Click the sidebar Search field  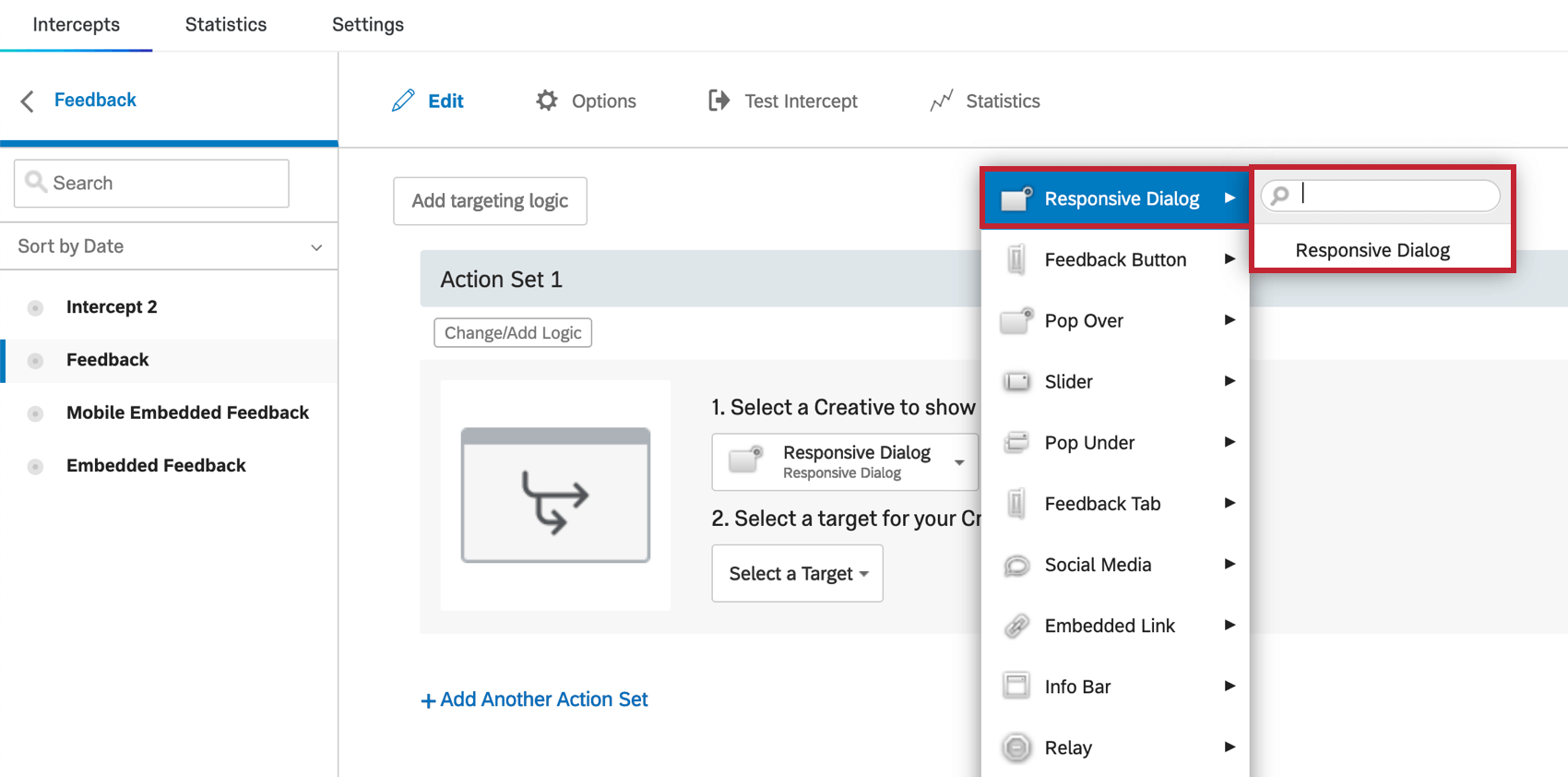pos(151,183)
